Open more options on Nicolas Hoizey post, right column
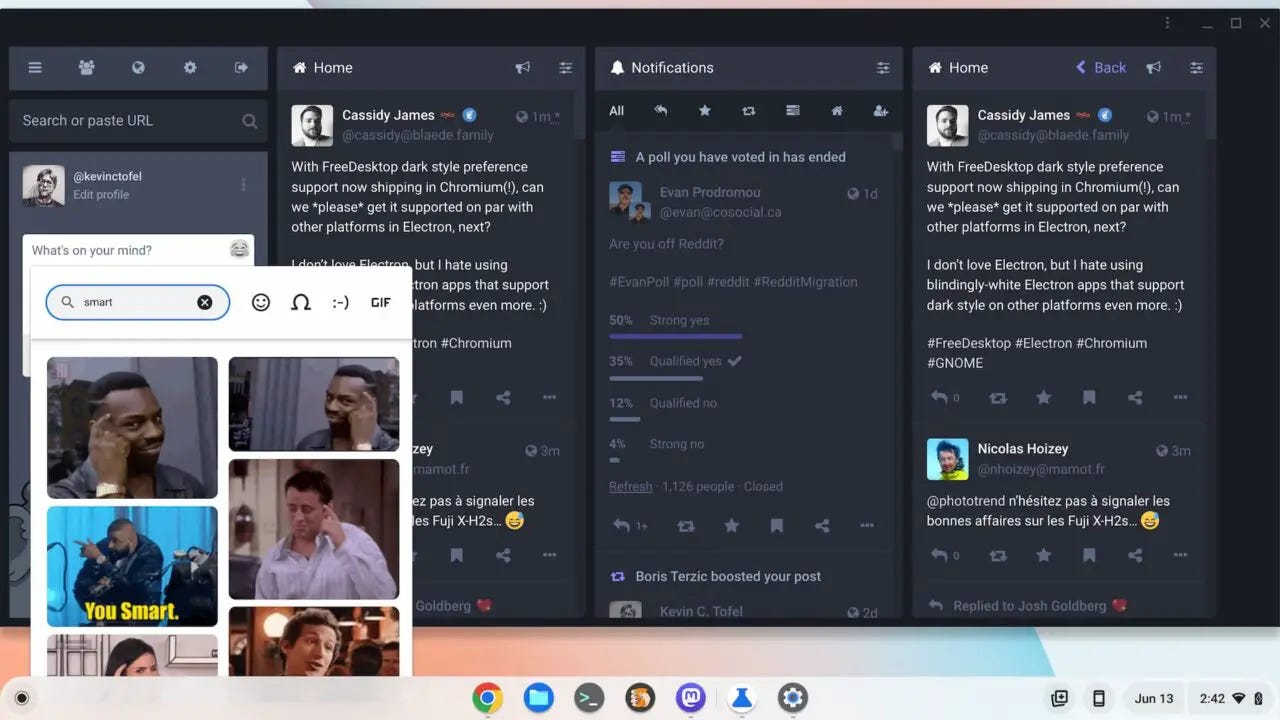This screenshot has width=1280, height=720. pos(1180,555)
